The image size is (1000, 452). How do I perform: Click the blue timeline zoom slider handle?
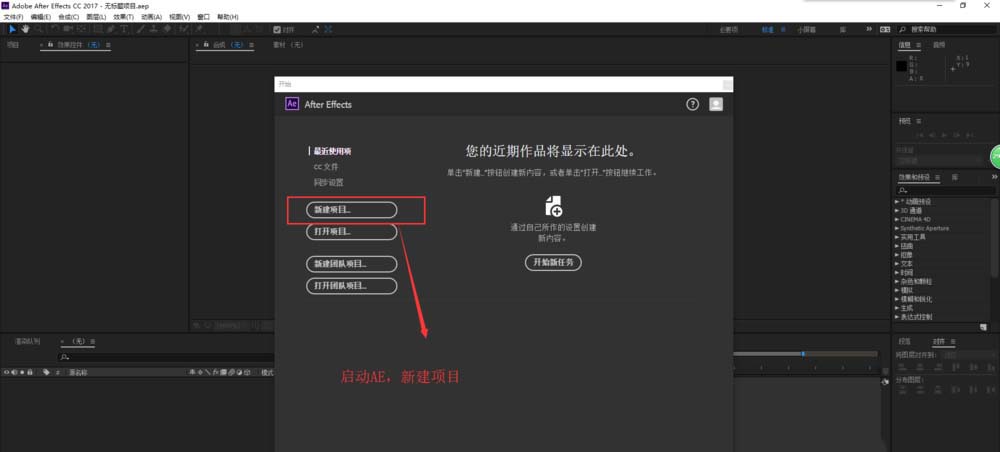click(x=803, y=354)
